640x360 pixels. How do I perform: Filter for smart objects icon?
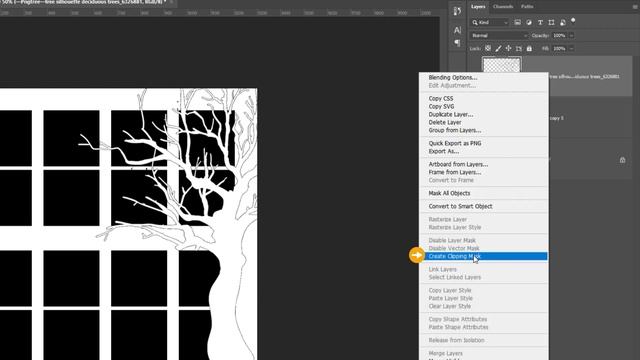(563, 22)
